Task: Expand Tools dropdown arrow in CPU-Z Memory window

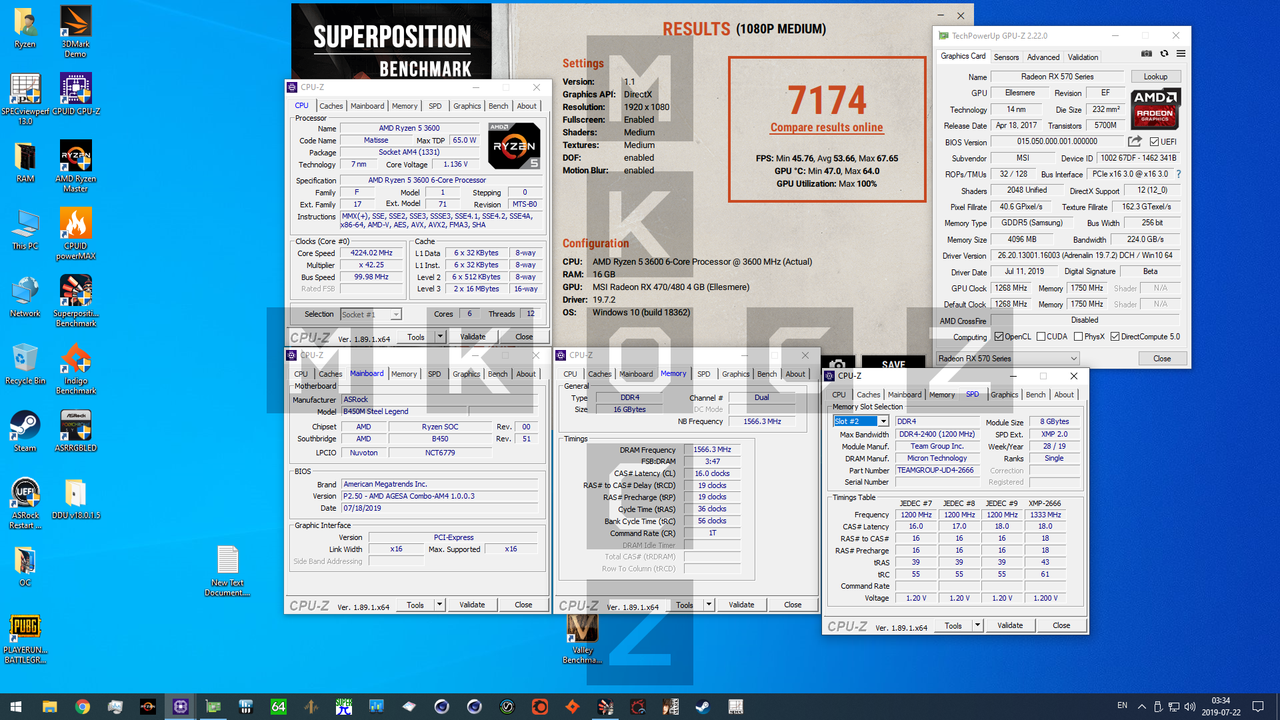Action: pyautogui.click(x=710, y=605)
